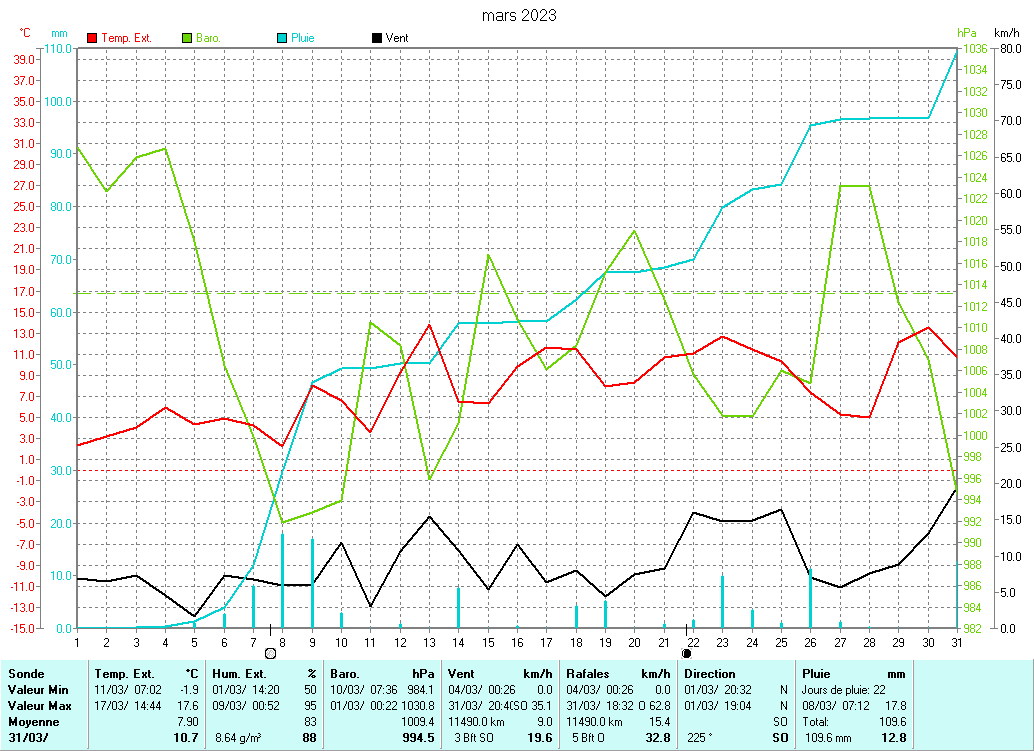Click the red Temp. Ext. legend swatch

(93, 38)
